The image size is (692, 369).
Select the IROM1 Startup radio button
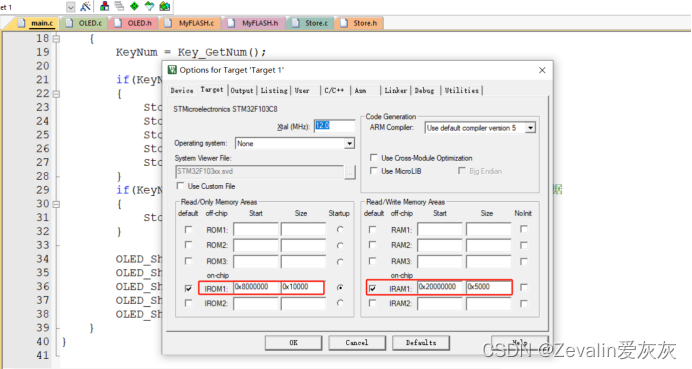click(x=340, y=287)
